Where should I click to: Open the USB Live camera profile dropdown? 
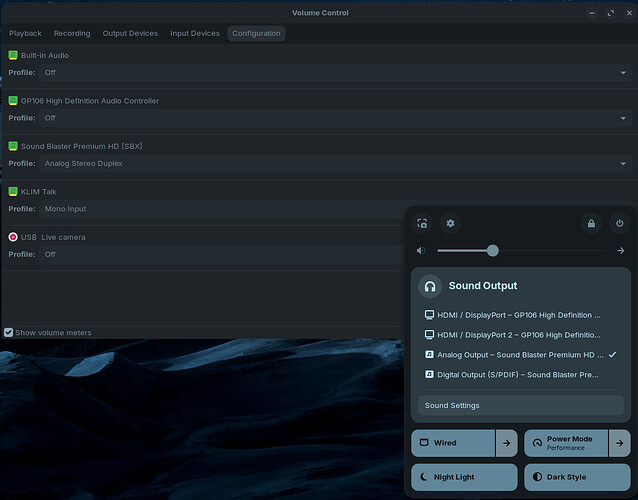pyautogui.click(x=222, y=255)
